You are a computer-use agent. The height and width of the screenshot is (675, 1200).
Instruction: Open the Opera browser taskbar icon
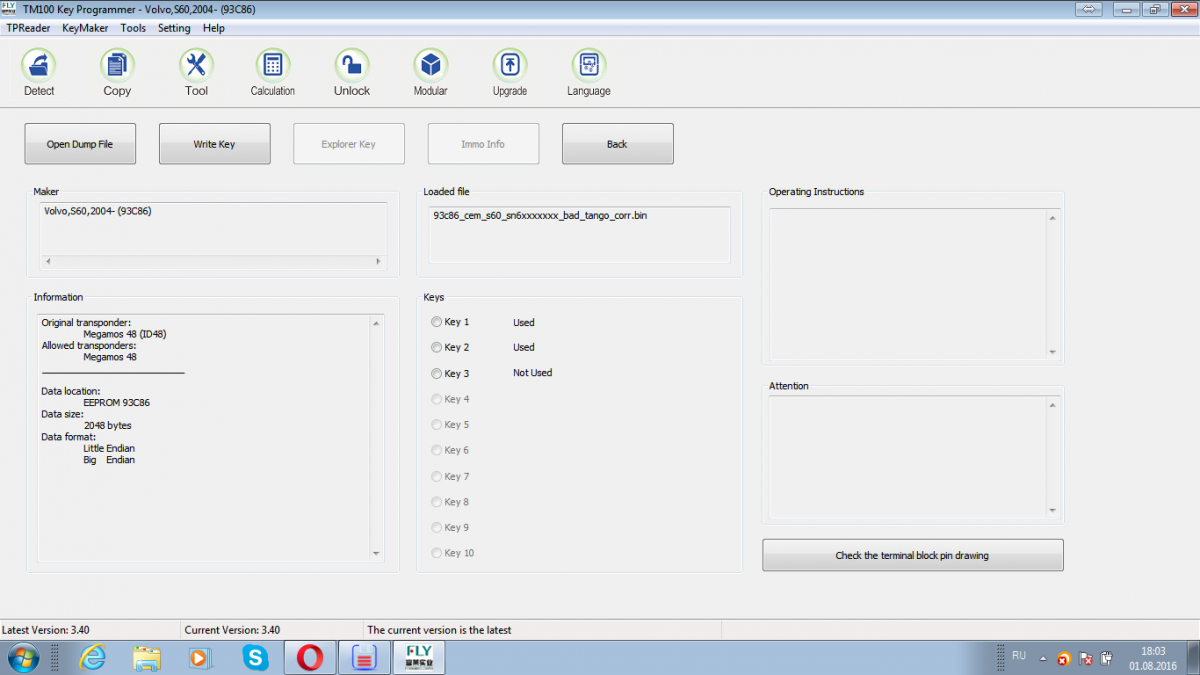point(310,658)
